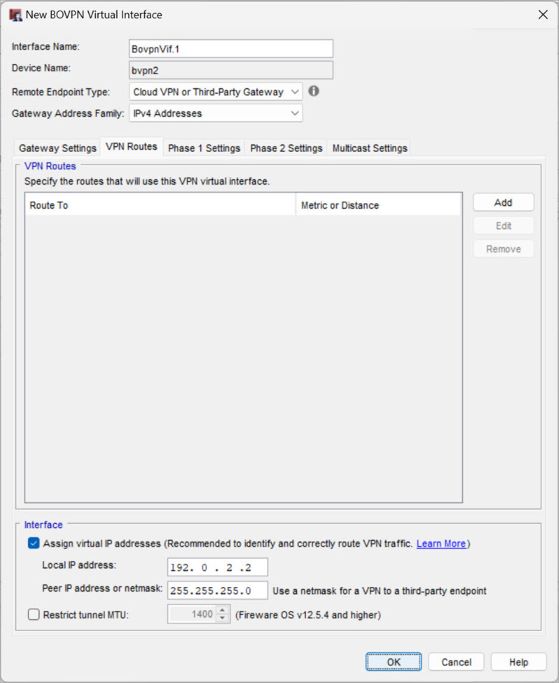559x683 pixels.
Task: Select the VPN Routes tab
Action: tap(132, 147)
